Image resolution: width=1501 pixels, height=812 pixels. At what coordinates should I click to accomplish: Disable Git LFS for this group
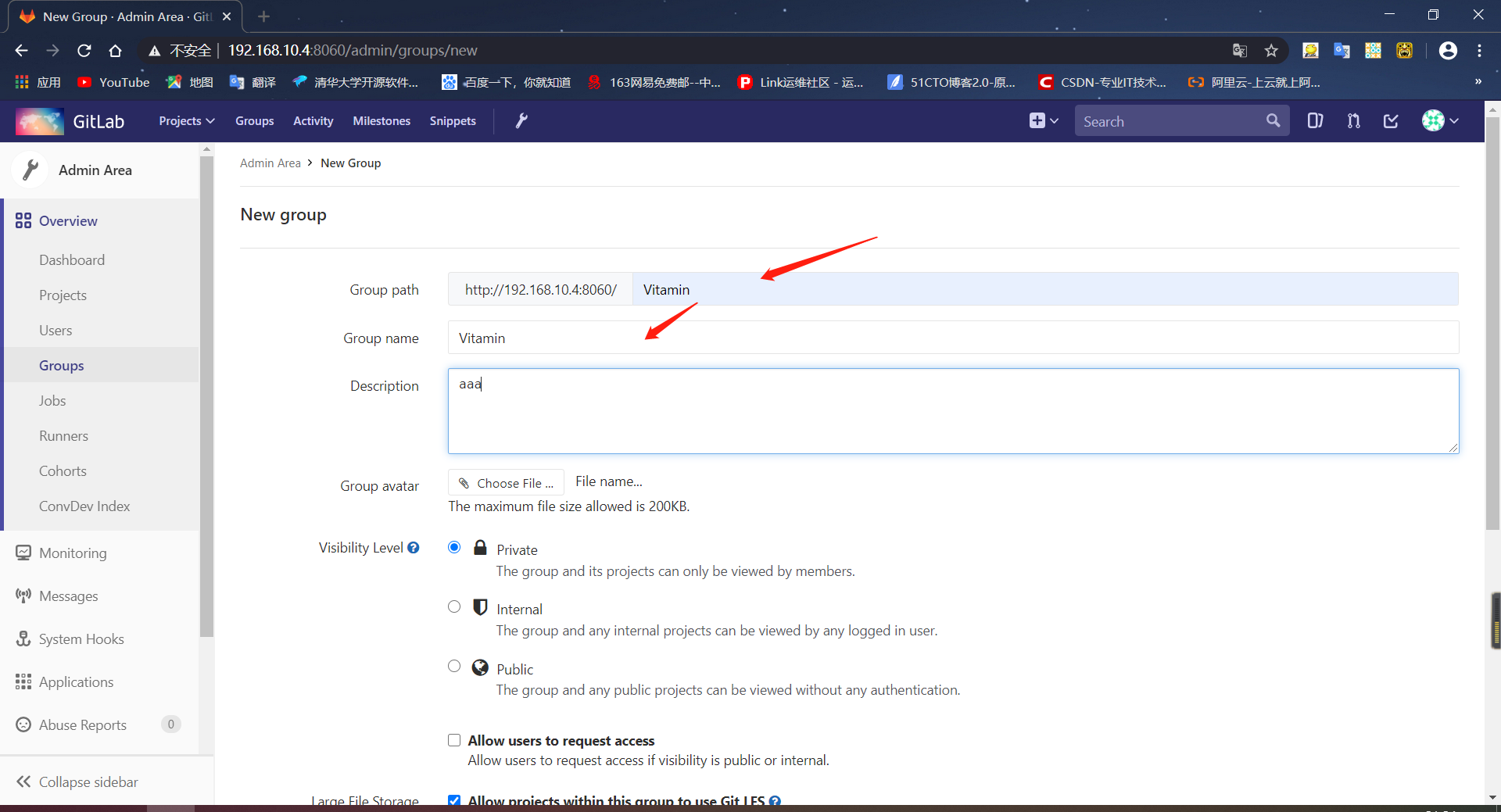(453, 800)
